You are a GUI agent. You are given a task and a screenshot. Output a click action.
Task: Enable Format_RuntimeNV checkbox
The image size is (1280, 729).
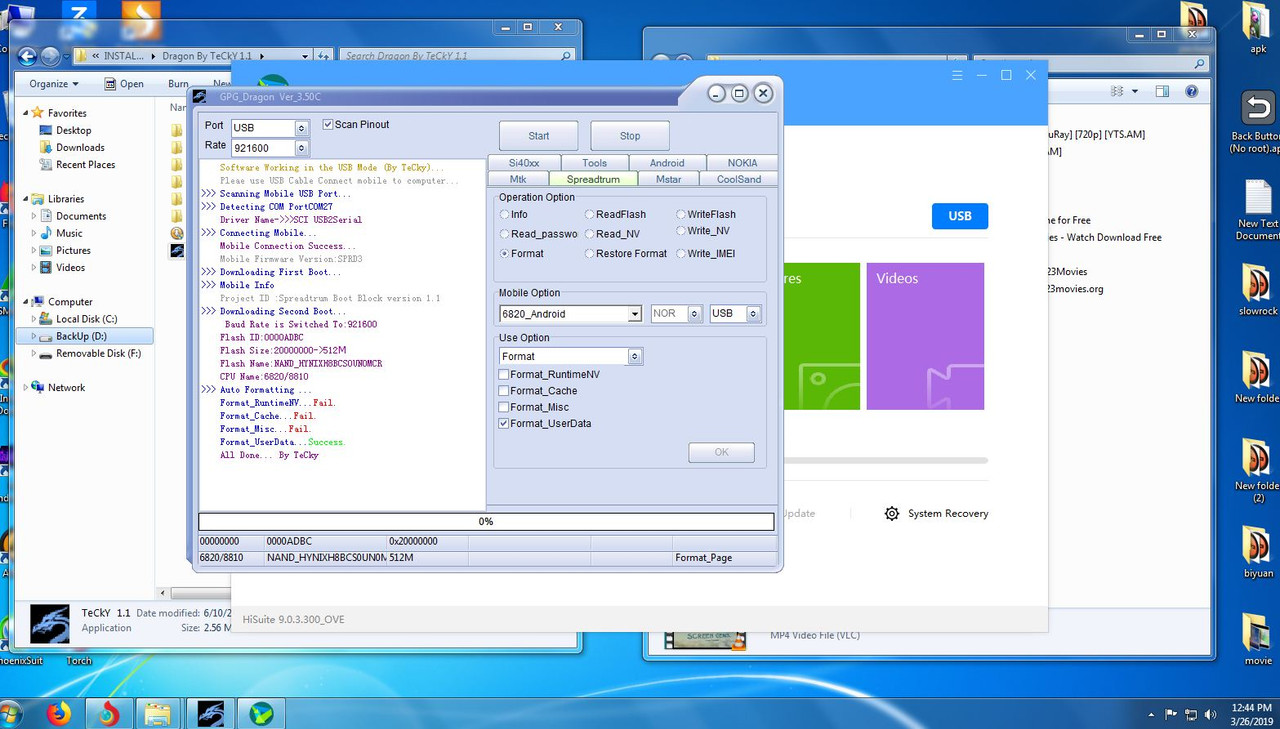click(504, 374)
